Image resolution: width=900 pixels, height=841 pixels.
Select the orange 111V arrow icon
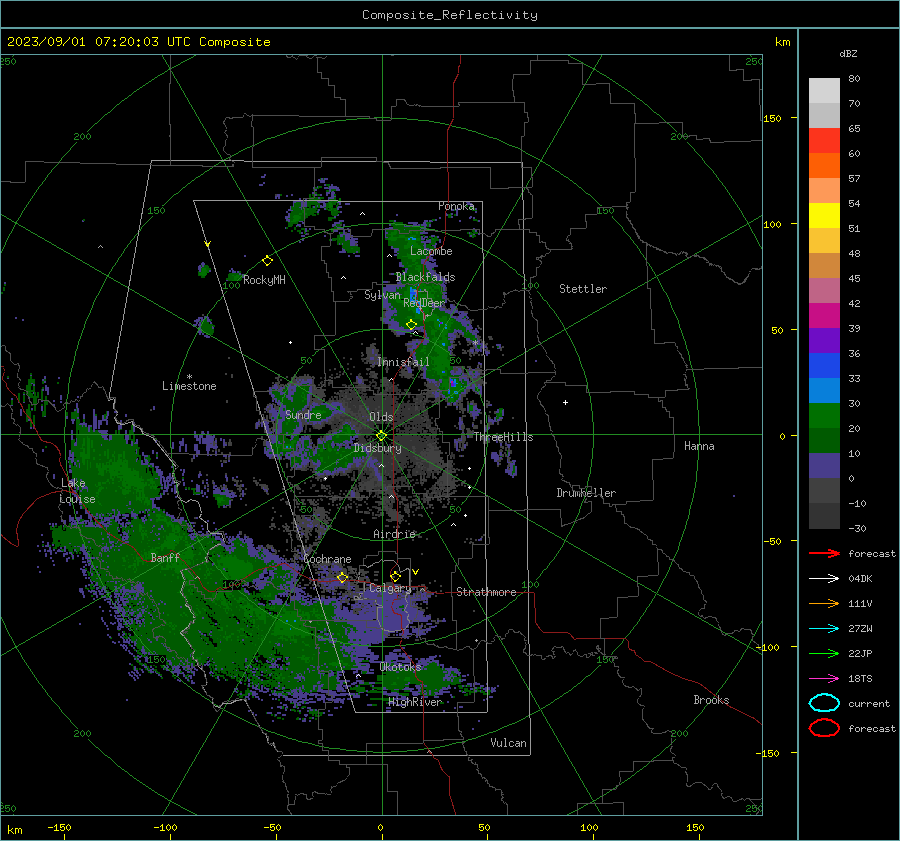point(824,603)
